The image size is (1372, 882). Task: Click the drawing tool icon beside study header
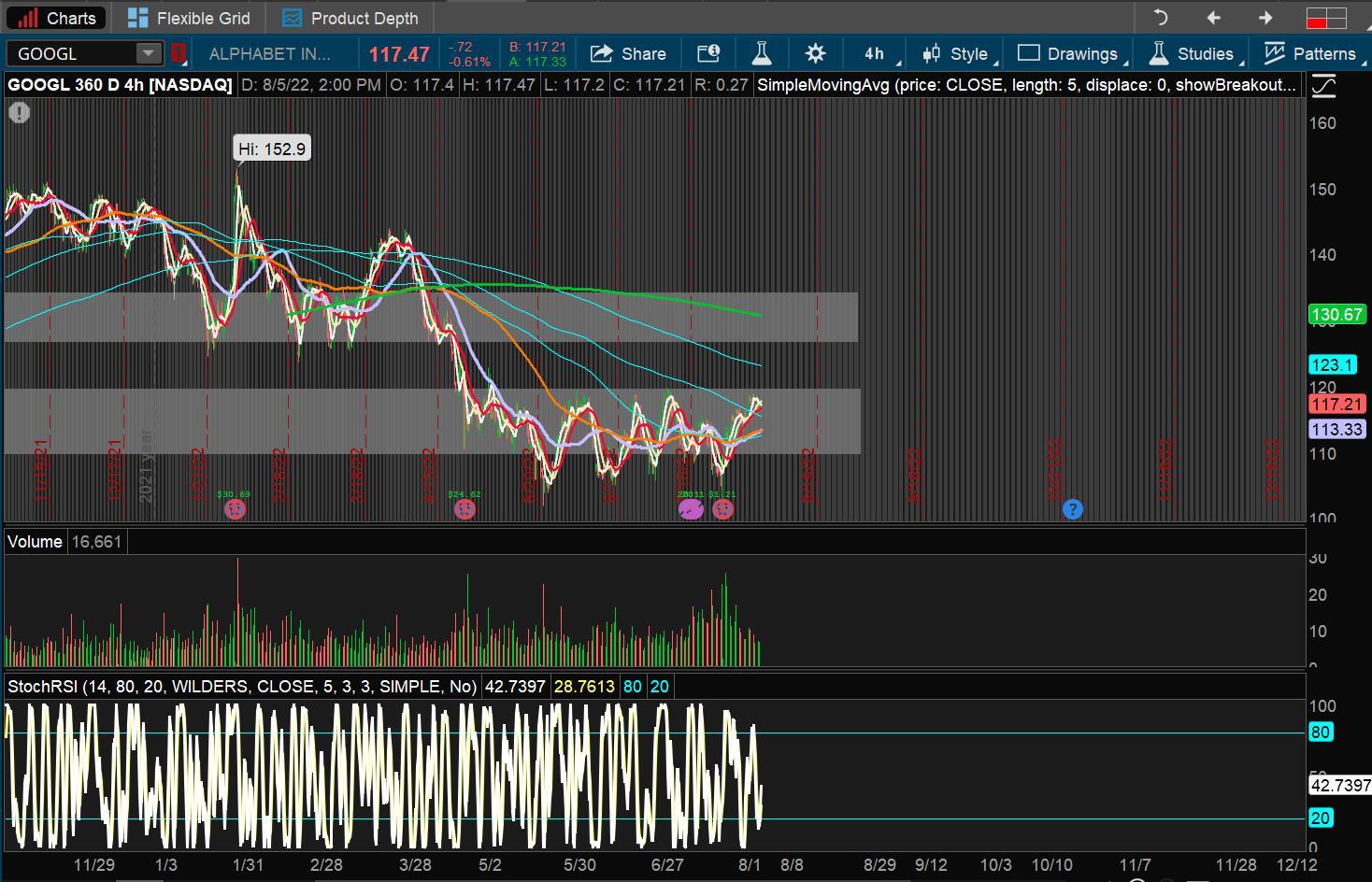(1323, 86)
